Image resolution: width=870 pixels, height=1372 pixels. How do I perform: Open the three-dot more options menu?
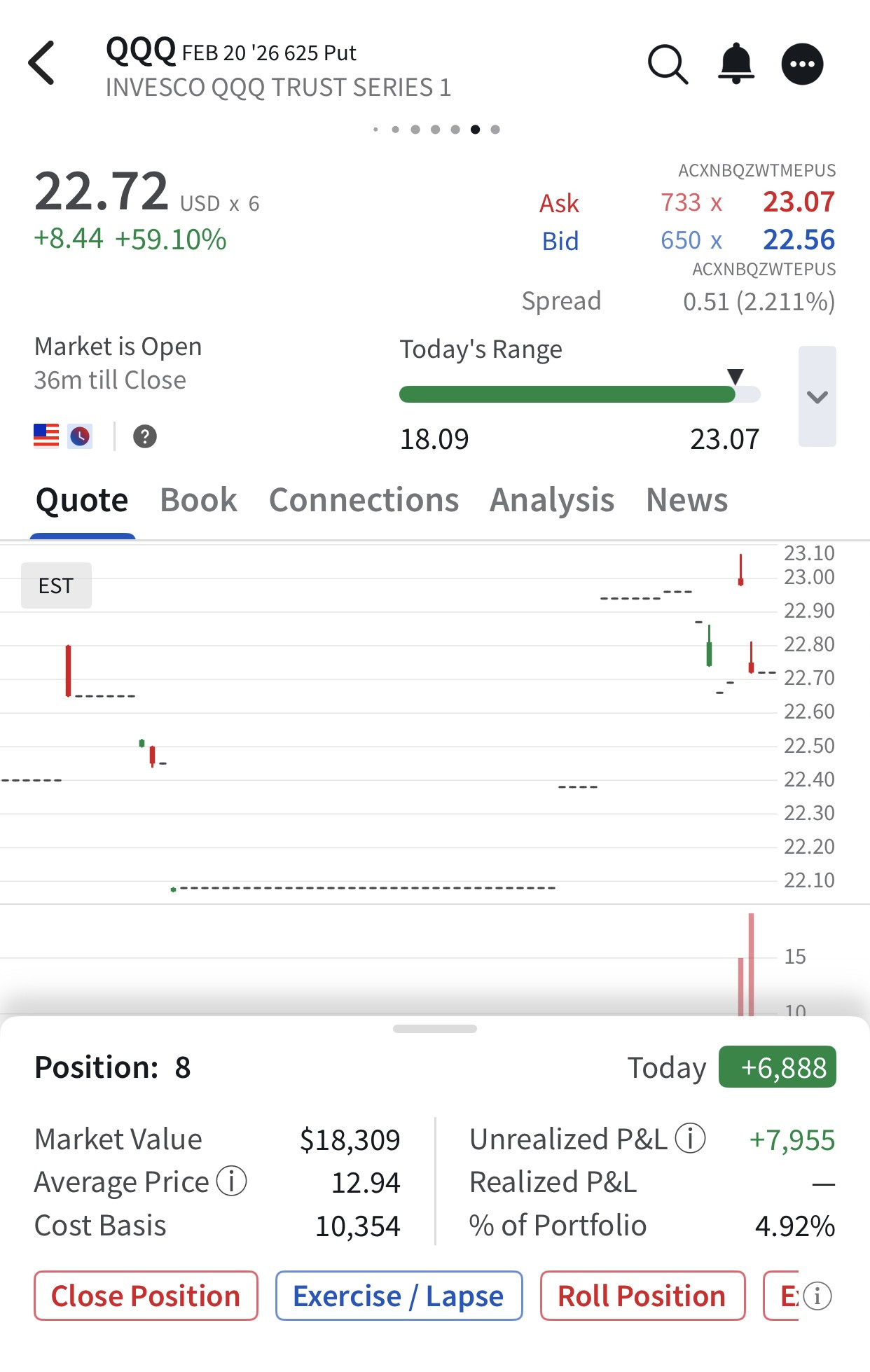click(x=802, y=64)
